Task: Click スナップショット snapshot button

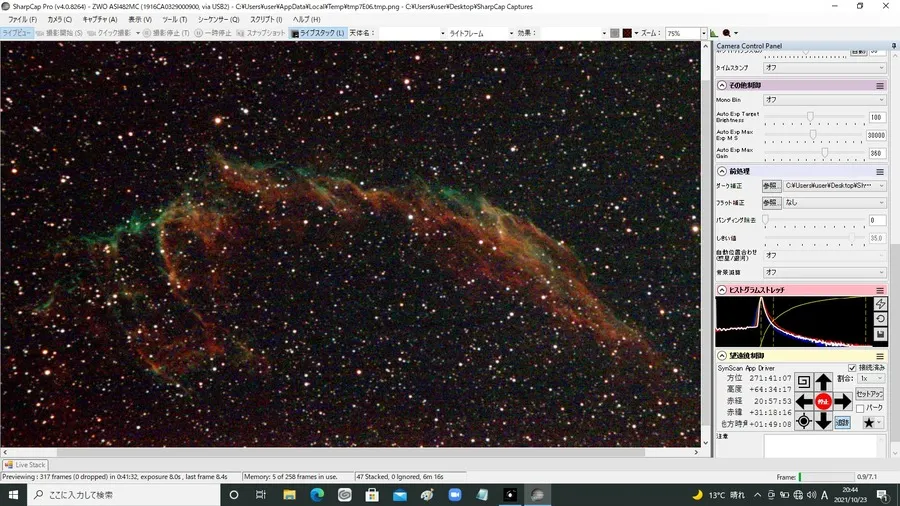Action: 261,33
